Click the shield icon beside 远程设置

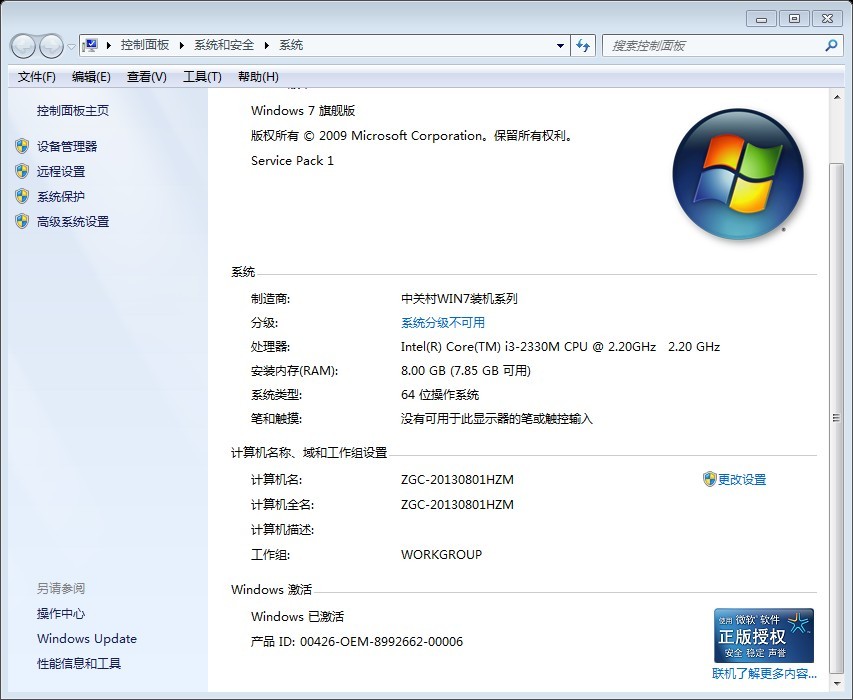coord(22,171)
